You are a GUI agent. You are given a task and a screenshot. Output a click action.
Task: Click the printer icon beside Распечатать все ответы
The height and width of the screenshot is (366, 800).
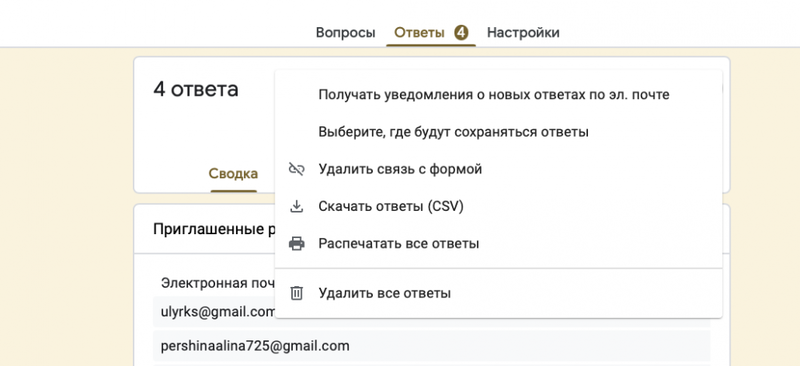(x=296, y=243)
